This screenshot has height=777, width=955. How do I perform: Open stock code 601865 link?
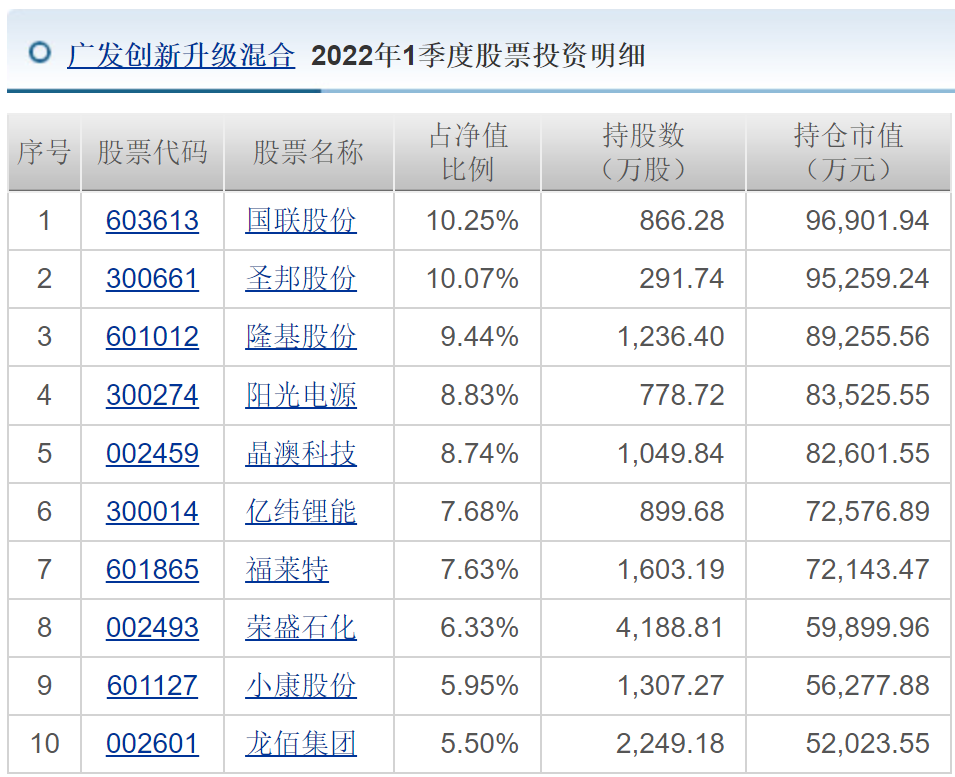click(152, 570)
